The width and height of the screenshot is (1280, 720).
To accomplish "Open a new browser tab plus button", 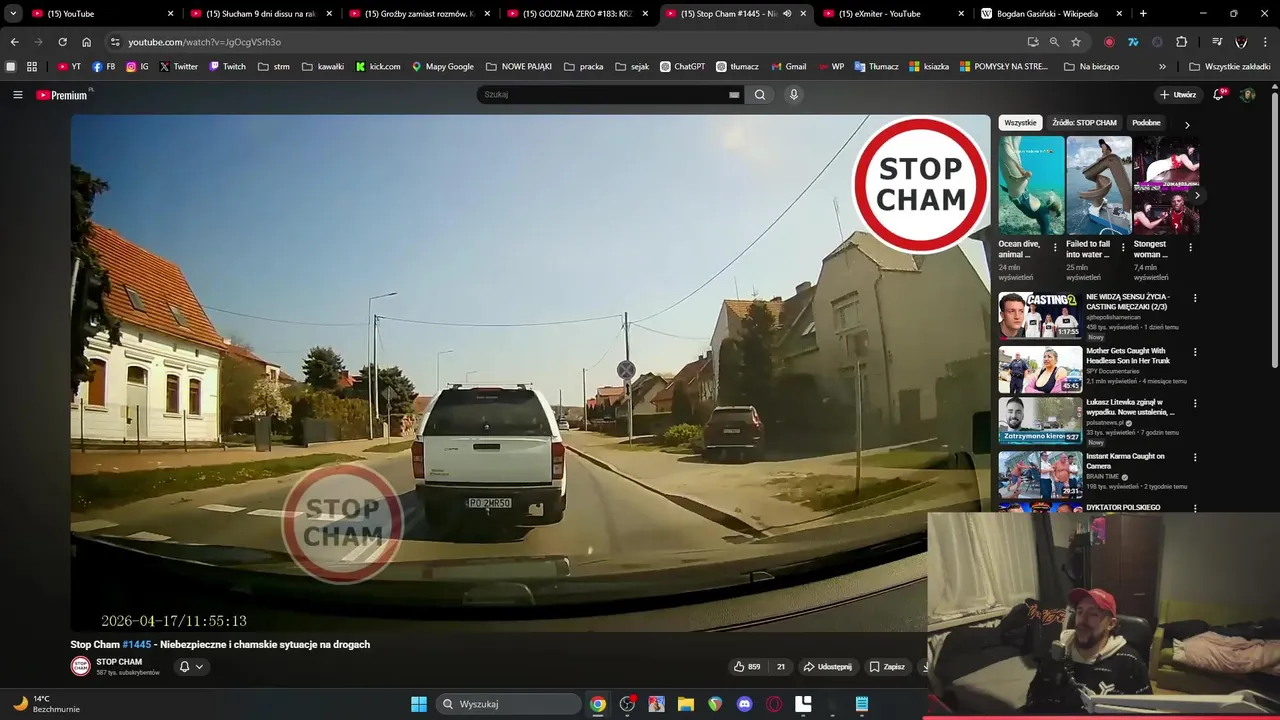I will (x=1143, y=14).
